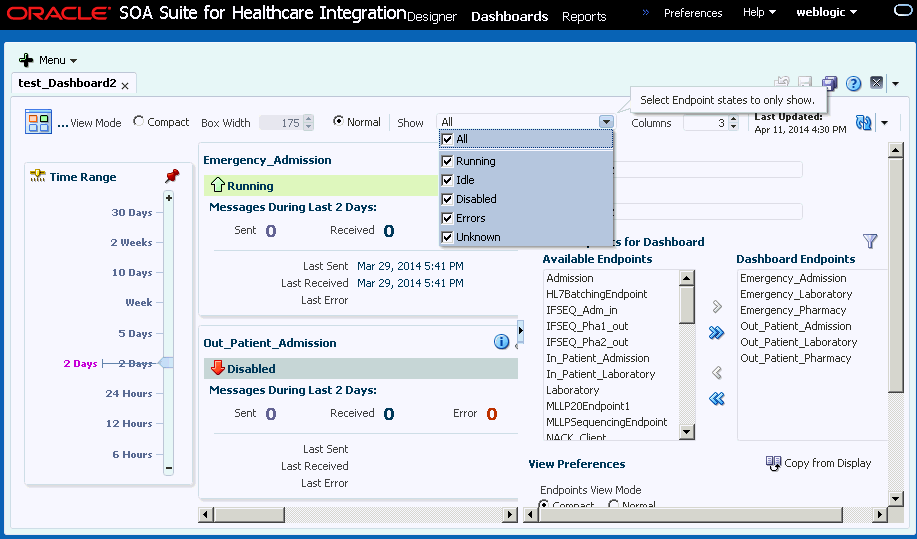Image resolution: width=917 pixels, height=539 pixels.
Task: Unpin the Time Range panel pushpin
Action: pyautogui.click(x=172, y=176)
